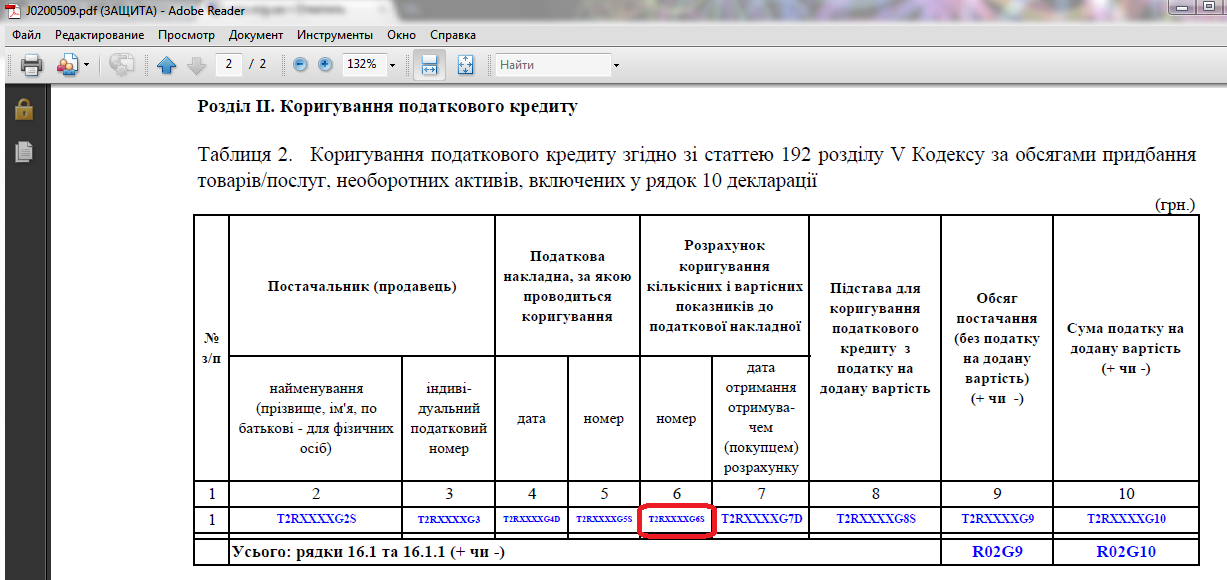This screenshot has width=1227, height=580.
Task: Expand the collaborate button dropdown arrow
Action: click(x=86, y=65)
